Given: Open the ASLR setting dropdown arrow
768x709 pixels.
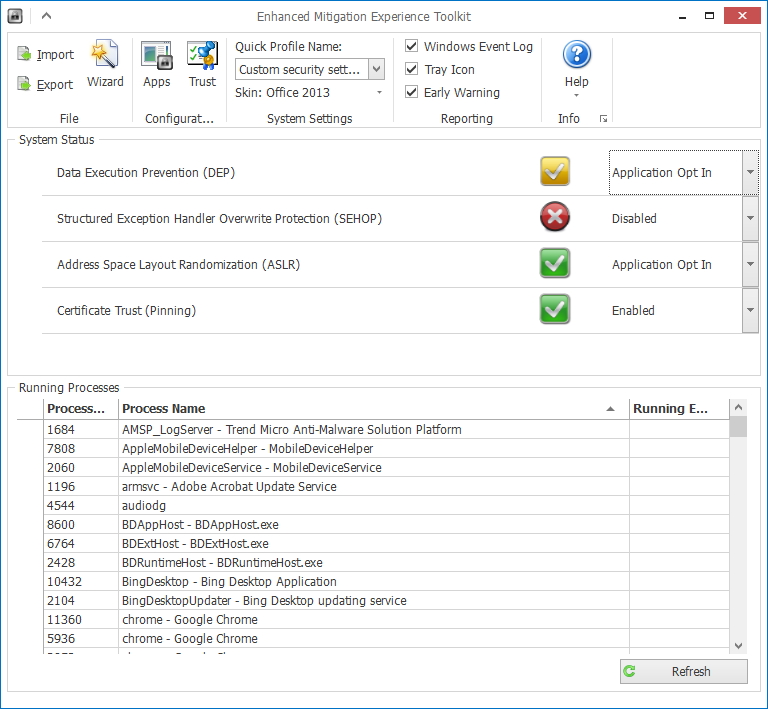Looking at the screenshot, I should click(x=750, y=264).
